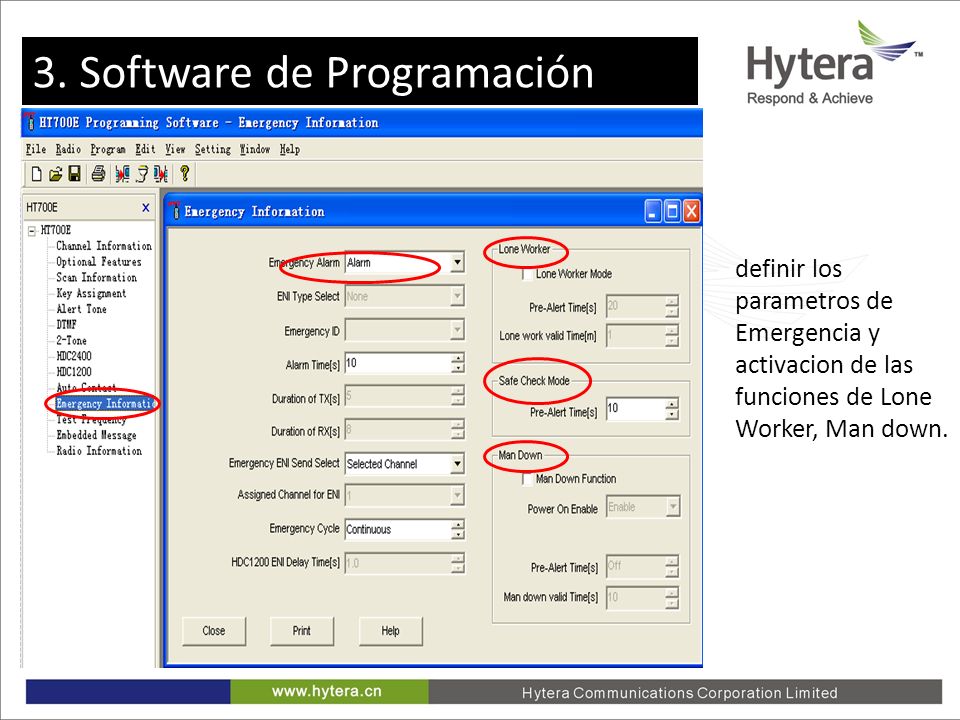Click the Print toolbar icon

click(x=98, y=174)
